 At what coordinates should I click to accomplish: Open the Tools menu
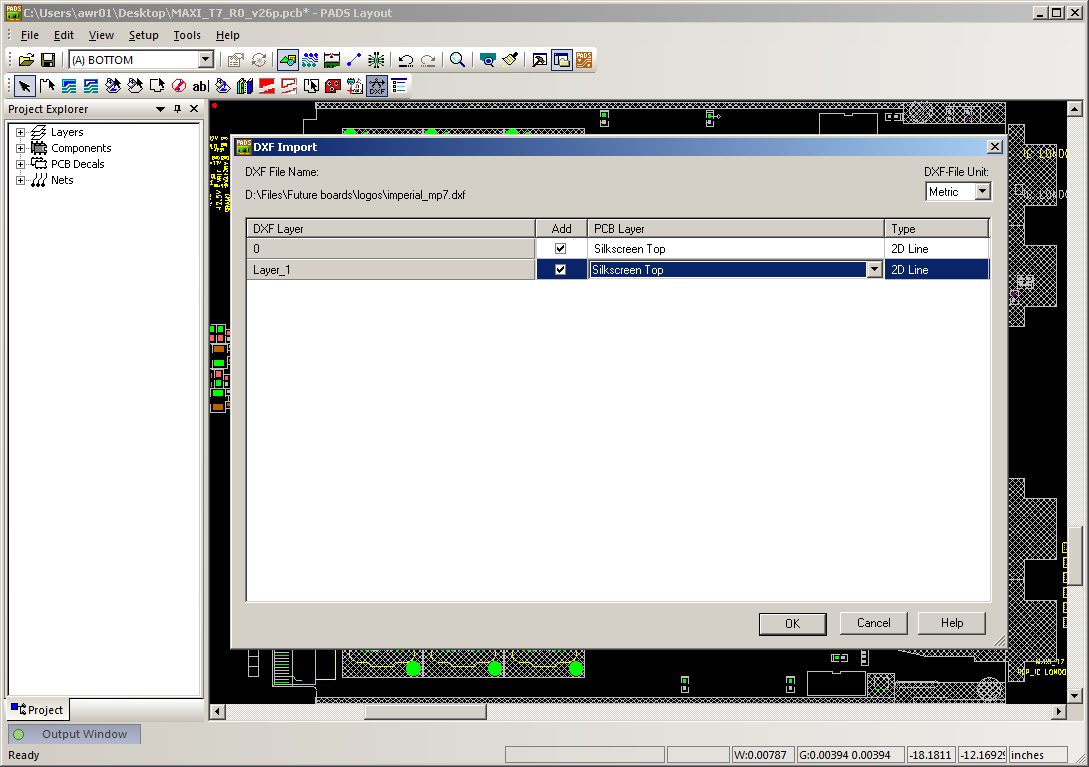(x=187, y=35)
